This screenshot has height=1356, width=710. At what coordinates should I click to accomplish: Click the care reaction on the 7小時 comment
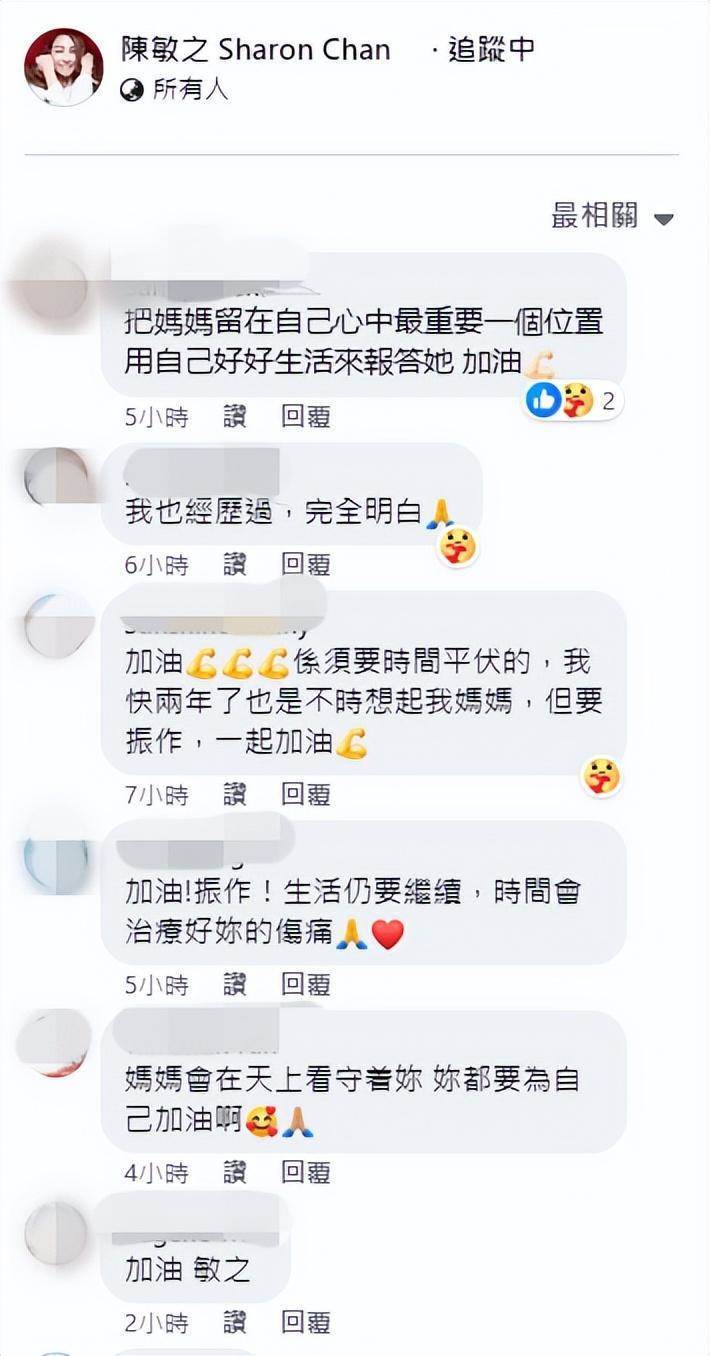[x=602, y=775]
